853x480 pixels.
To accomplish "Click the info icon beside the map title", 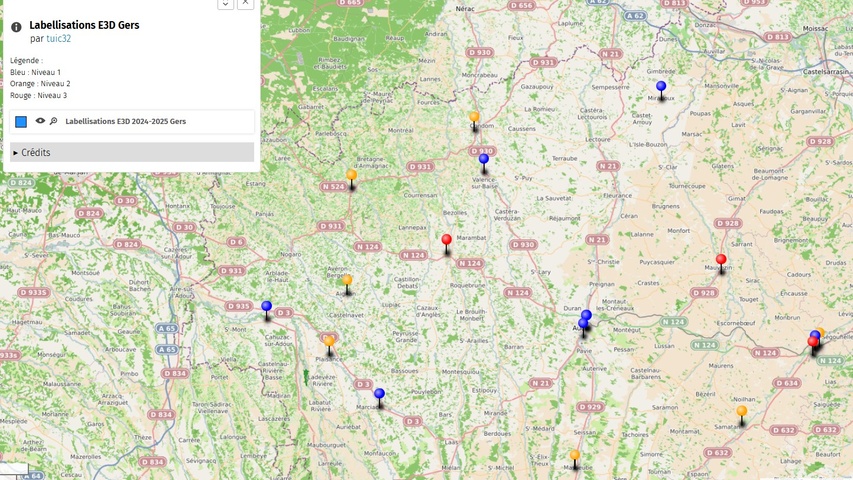I will pyautogui.click(x=16, y=28).
